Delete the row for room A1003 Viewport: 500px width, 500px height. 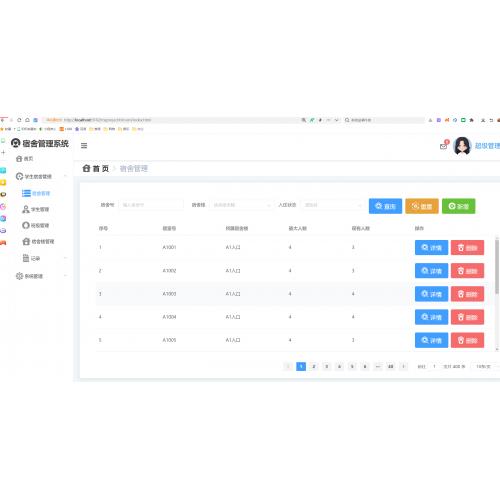tap(467, 294)
